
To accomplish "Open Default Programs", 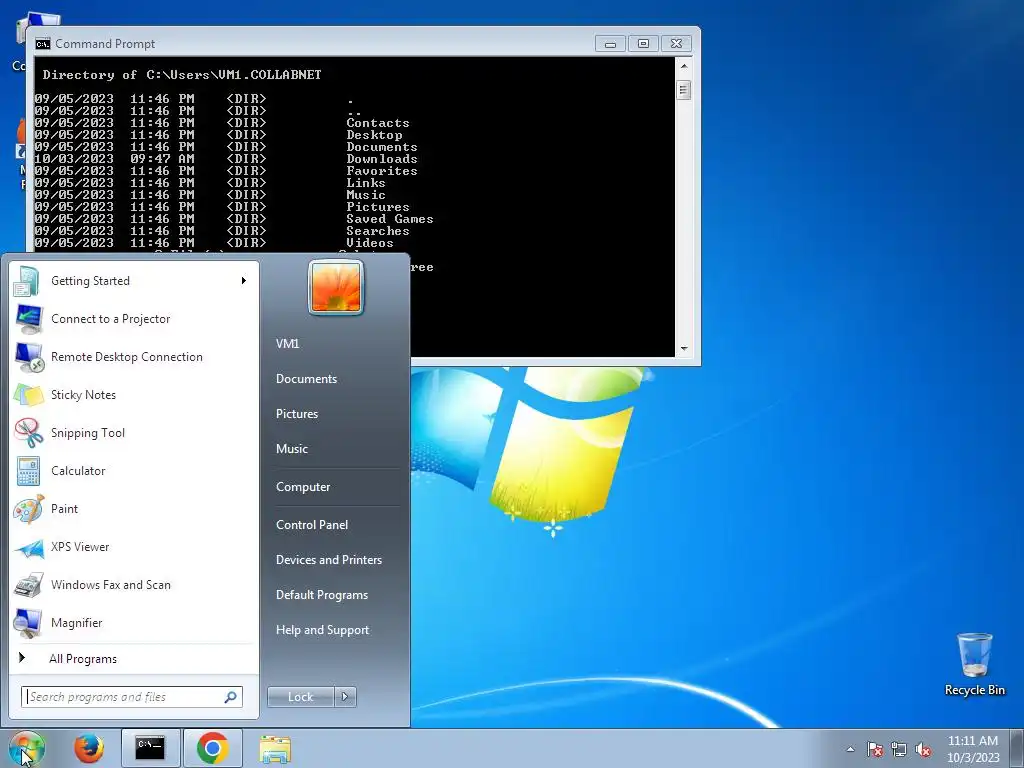I will (x=321, y=595).
